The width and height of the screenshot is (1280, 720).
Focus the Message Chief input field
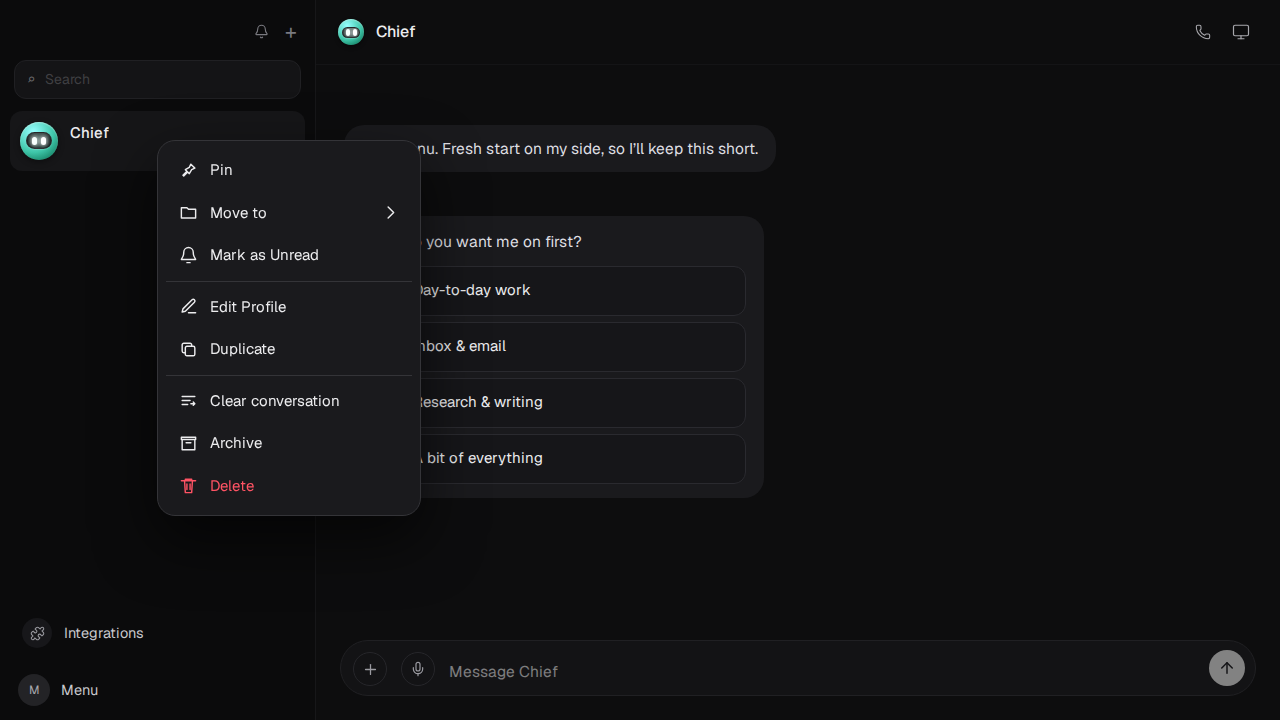[822, 671]
